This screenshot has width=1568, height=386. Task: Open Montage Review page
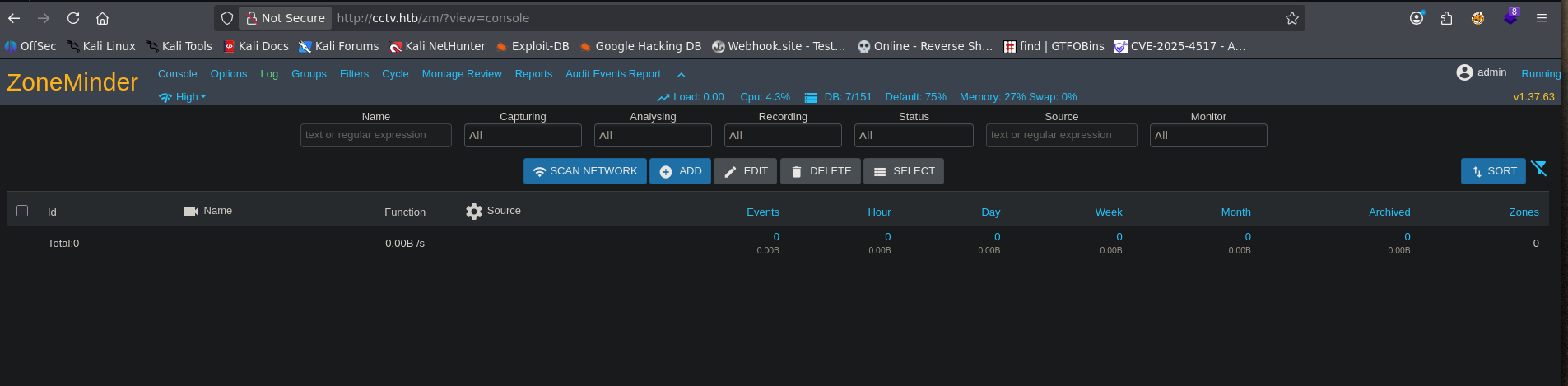click(x=462, y=74)
